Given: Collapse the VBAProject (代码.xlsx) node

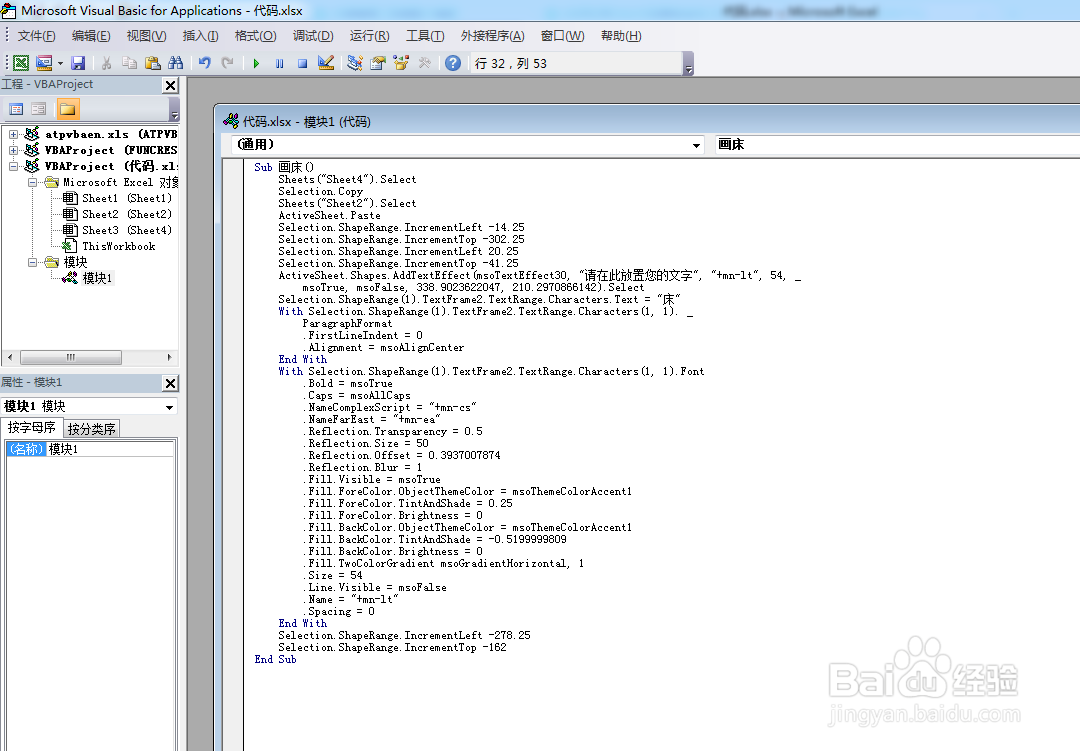Looking at the screenshot, I should pos(13,166).
